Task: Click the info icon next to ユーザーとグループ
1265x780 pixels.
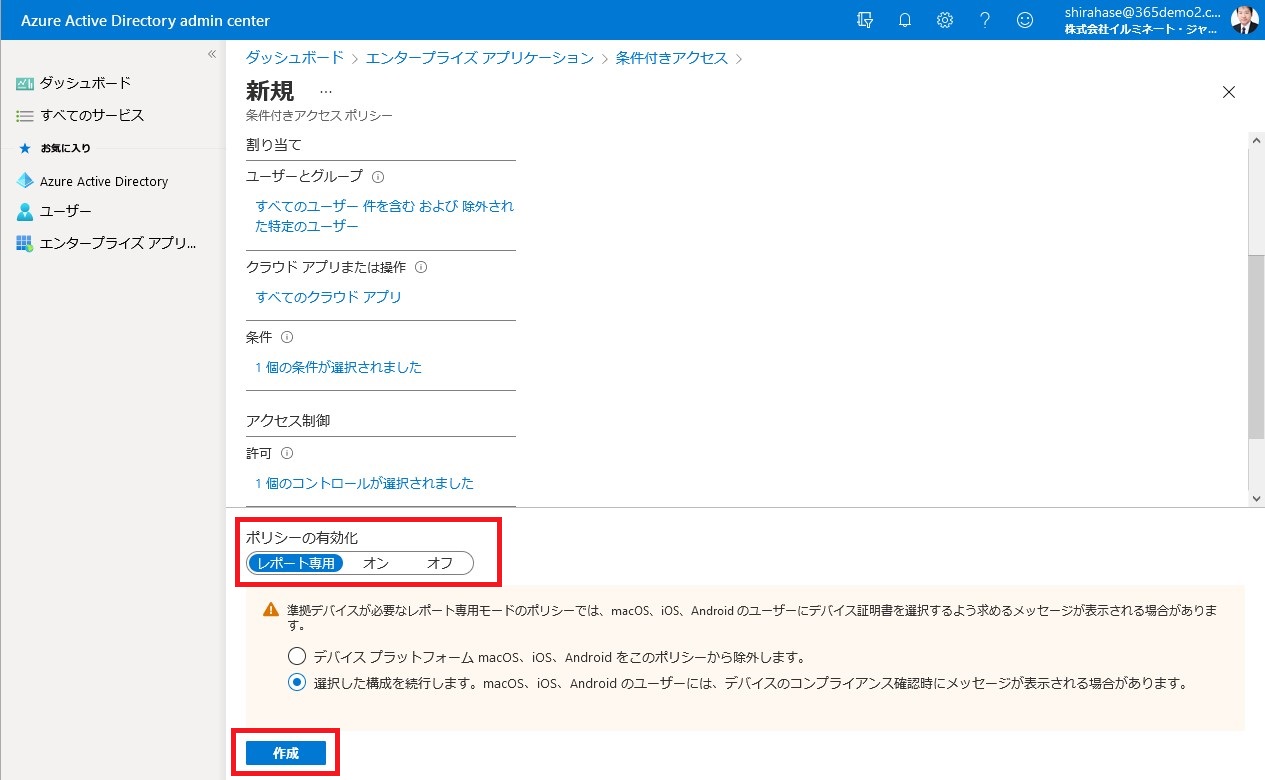Action: click(x=378, y=177)
